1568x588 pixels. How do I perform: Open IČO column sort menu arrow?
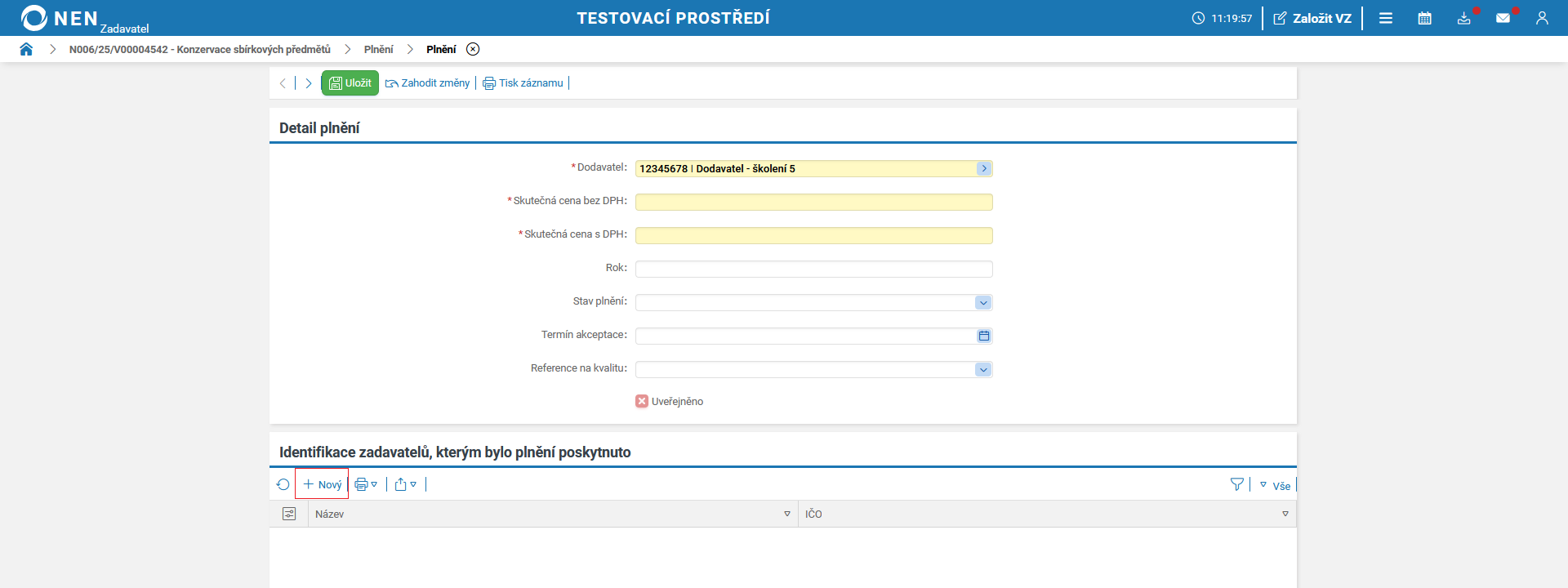pos(1285,514)
